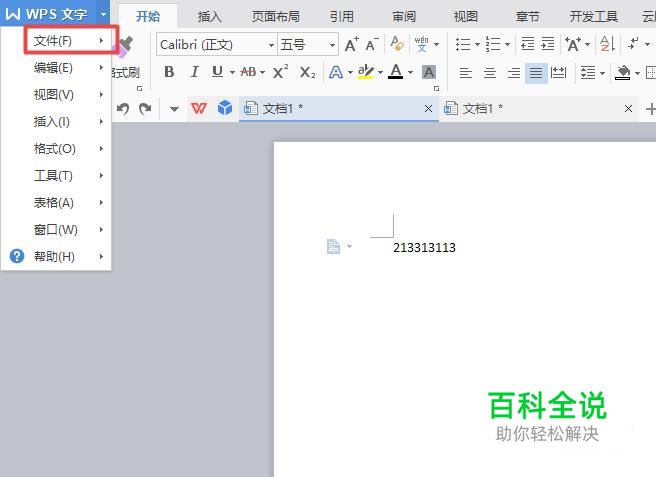Click the bullet list icon

463,44
